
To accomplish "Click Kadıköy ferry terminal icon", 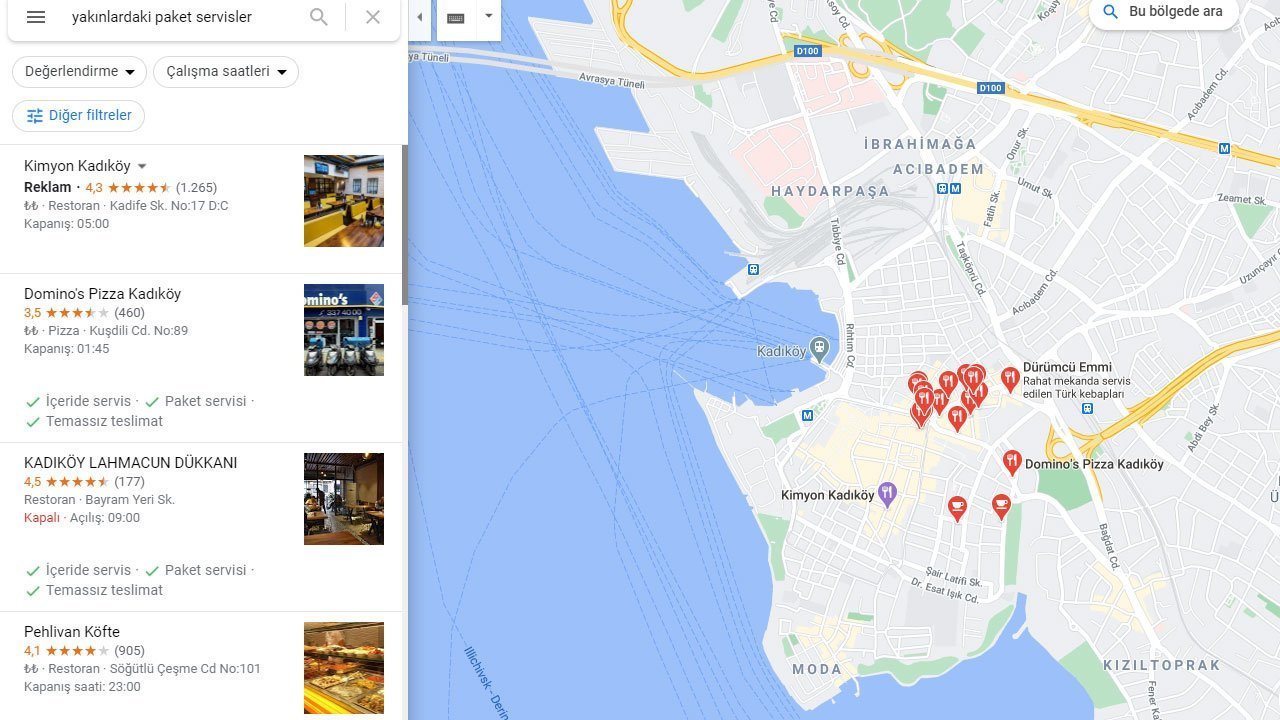I will [819, 350].
